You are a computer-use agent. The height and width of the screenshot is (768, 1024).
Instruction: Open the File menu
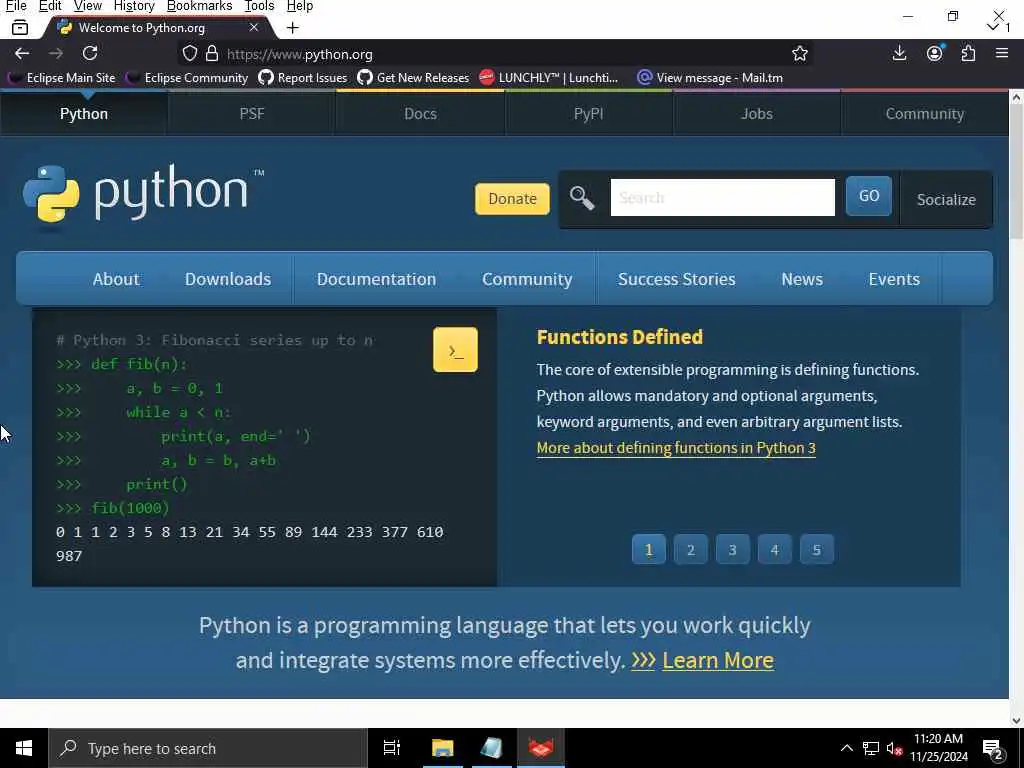(x=16, y=6)
